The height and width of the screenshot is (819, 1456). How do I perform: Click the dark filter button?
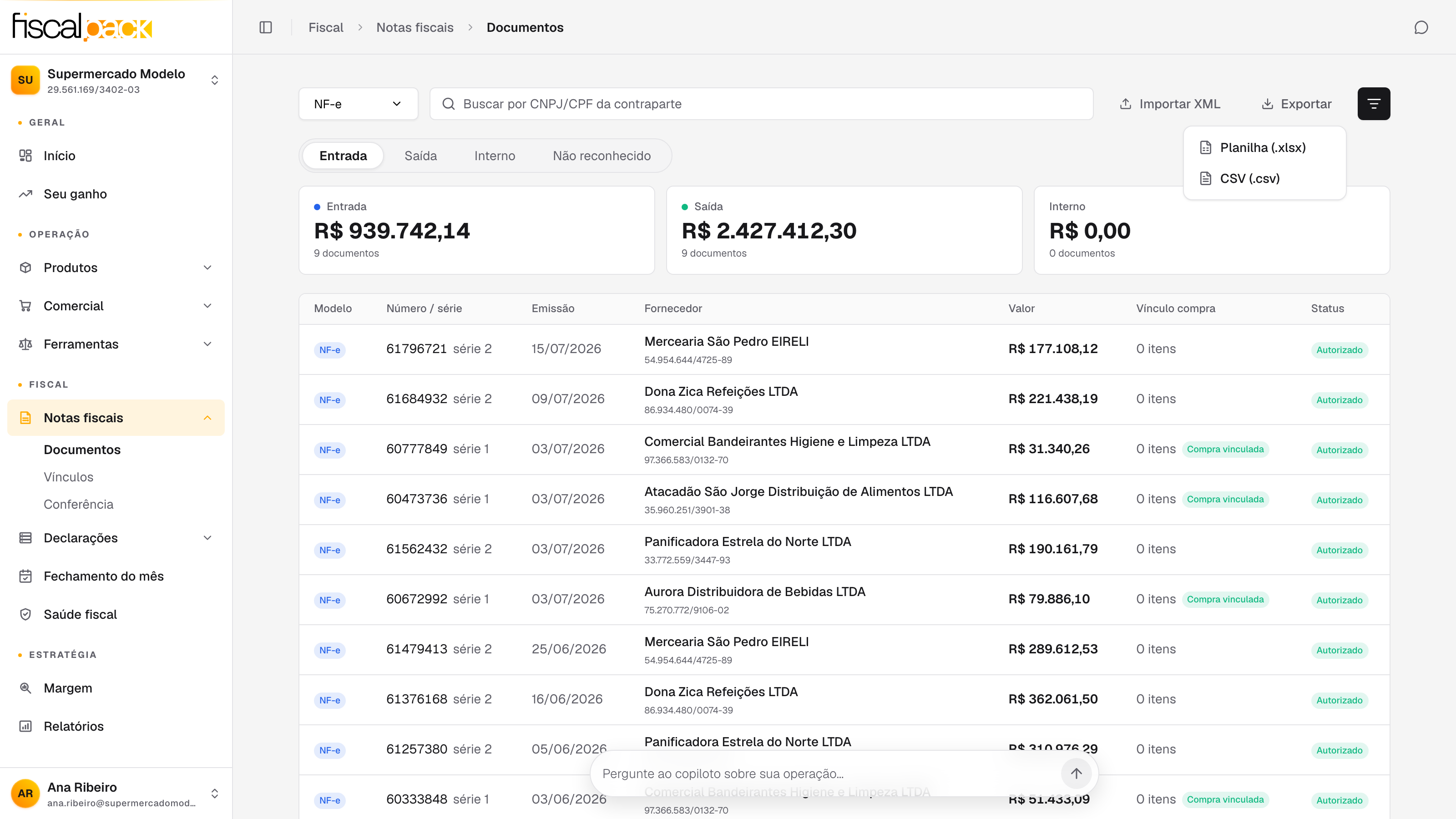[x=1374, y=103]
